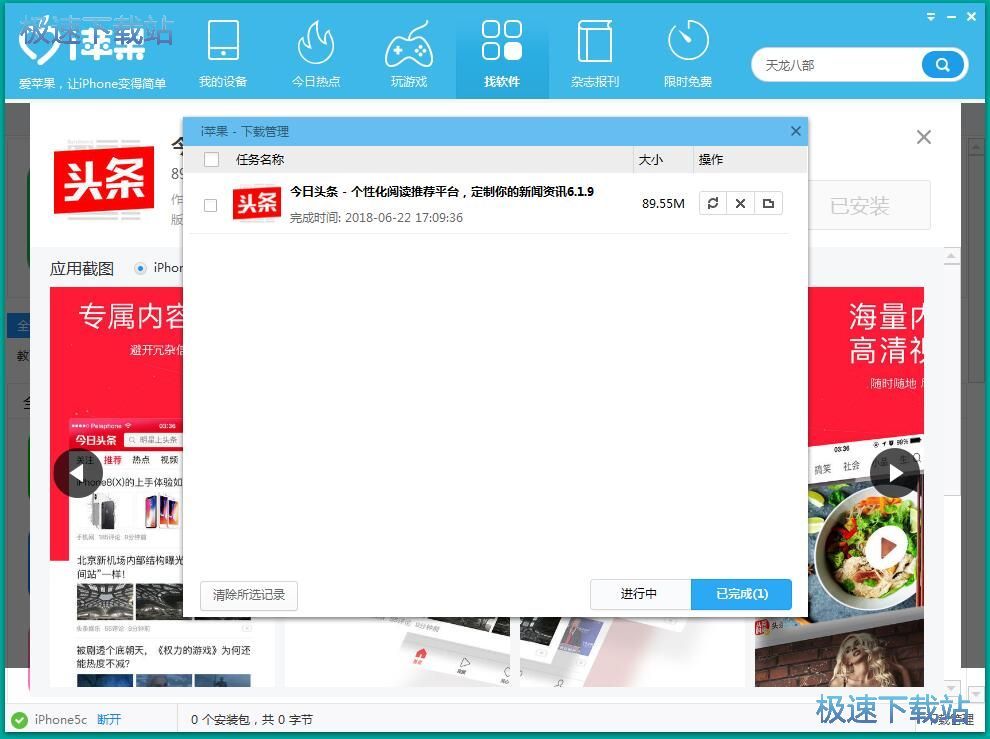Click the green connected status icon
Viewport: 990px width, 739px height.
(x=20, y=719)
